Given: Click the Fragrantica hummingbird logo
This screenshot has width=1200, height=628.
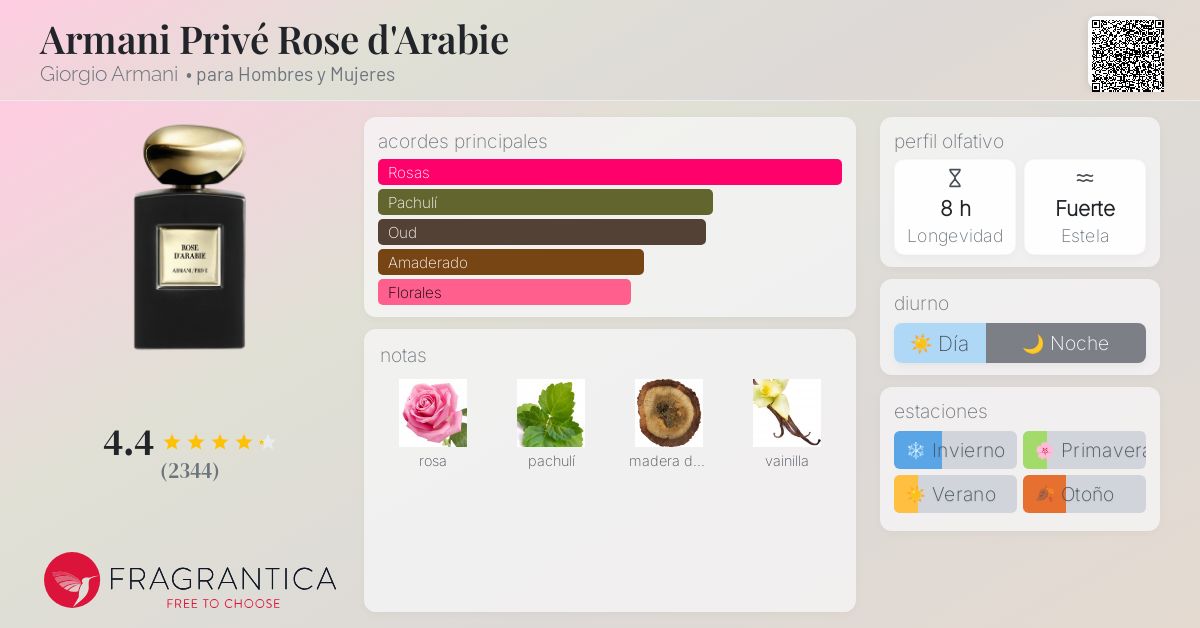Looking at the screenshot, I should coord(72,580).
